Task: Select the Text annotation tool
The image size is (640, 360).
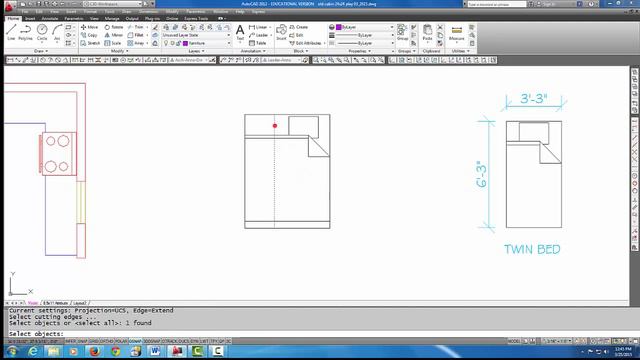Action: coord(240,33)
